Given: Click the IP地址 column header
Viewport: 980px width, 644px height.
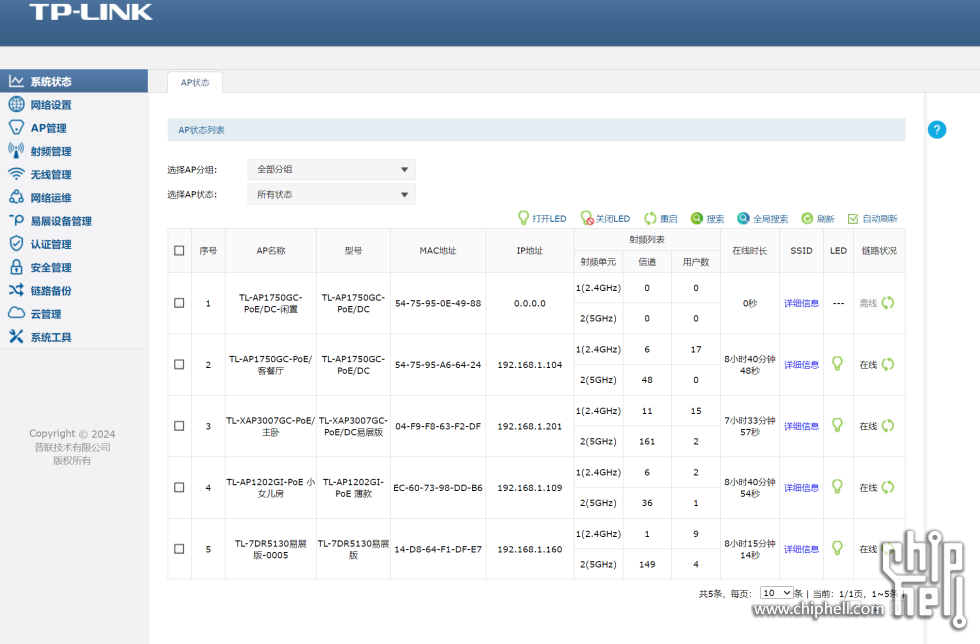Looking at the screenshot, I should point(529,251).
